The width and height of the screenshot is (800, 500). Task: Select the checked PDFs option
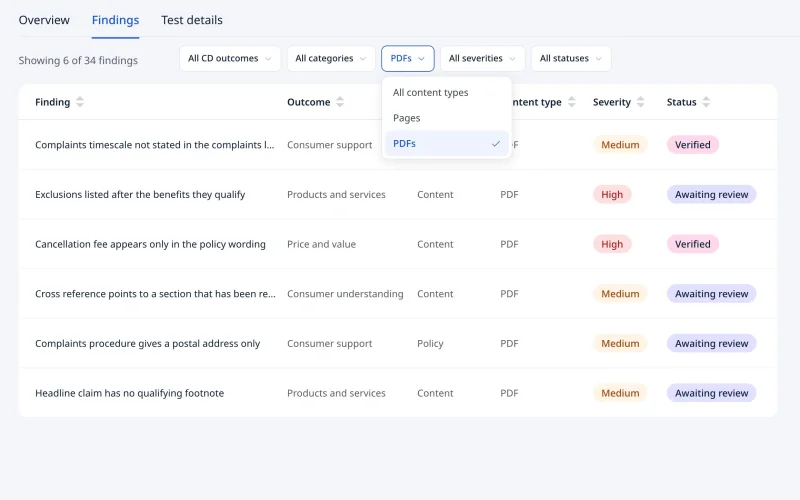pos(447,144)
